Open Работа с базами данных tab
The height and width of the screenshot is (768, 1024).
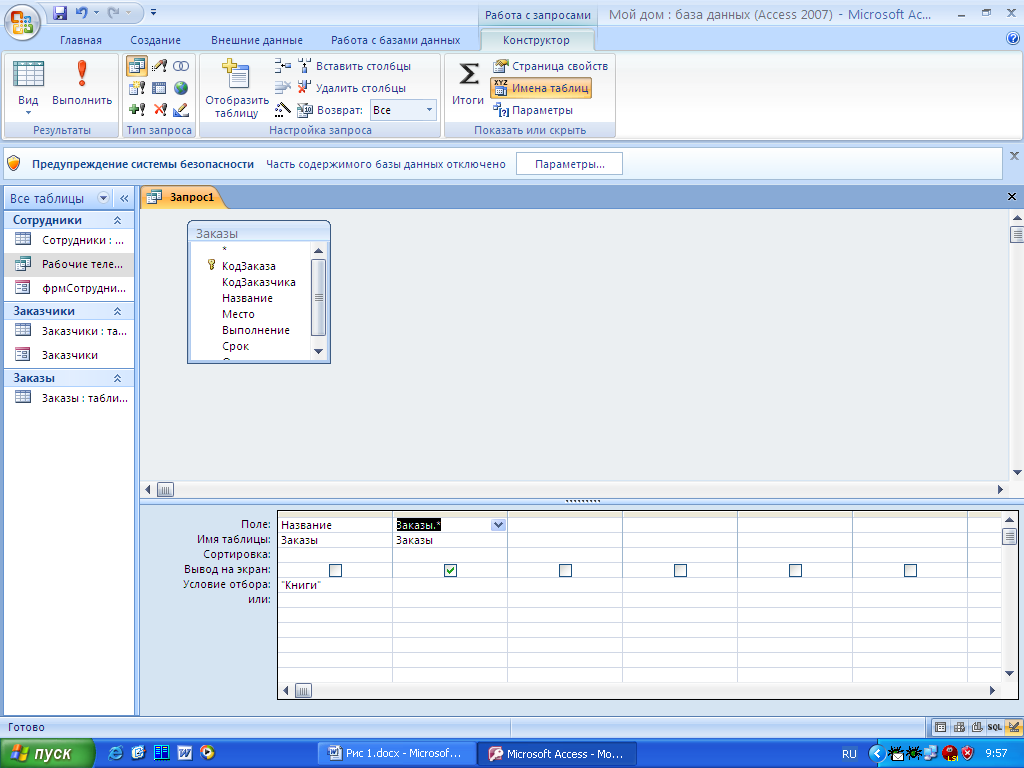click(396, 40)
